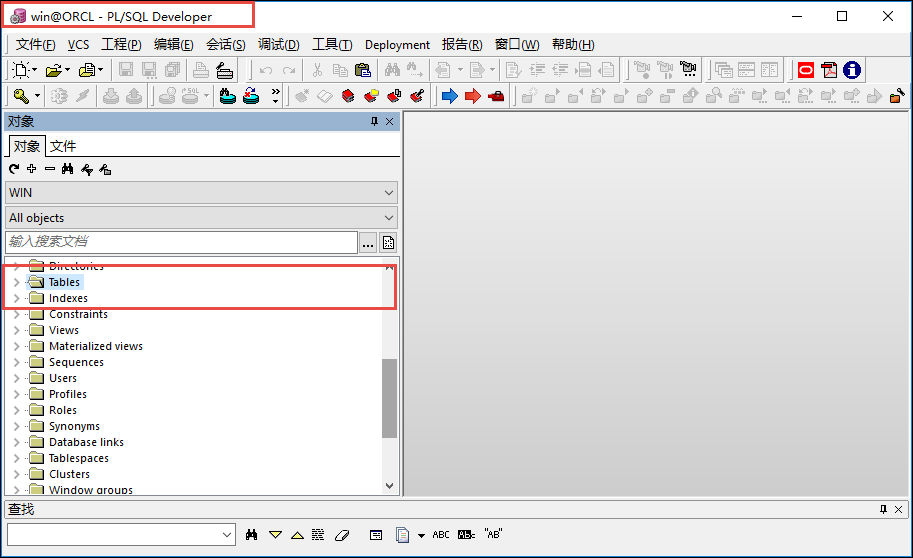This screenshot has width=913, height=558.
Task: Click the Open folder icon
Action: tap(54, 70)
